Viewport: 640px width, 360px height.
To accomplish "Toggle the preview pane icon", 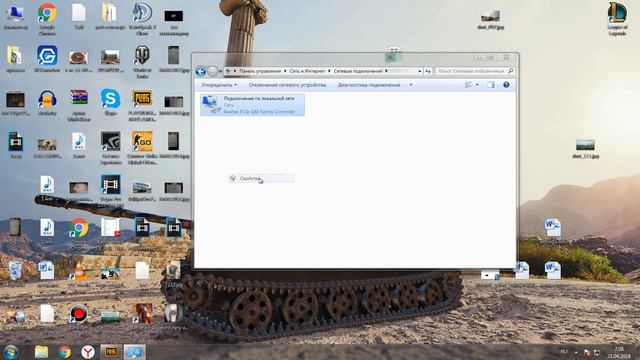I will [x=491, y=85].
